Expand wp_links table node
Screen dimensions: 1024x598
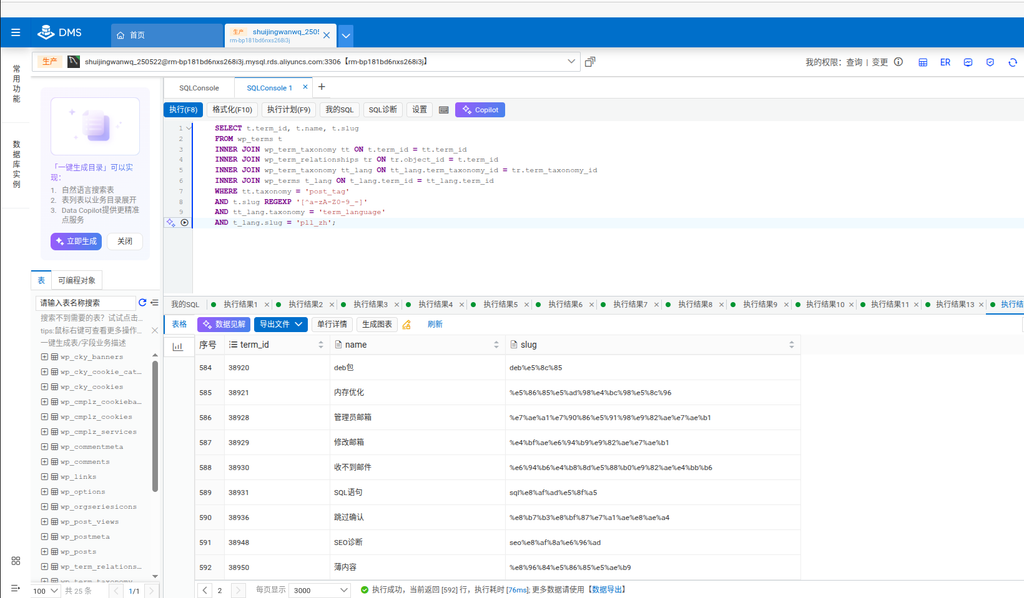[44, 477]
